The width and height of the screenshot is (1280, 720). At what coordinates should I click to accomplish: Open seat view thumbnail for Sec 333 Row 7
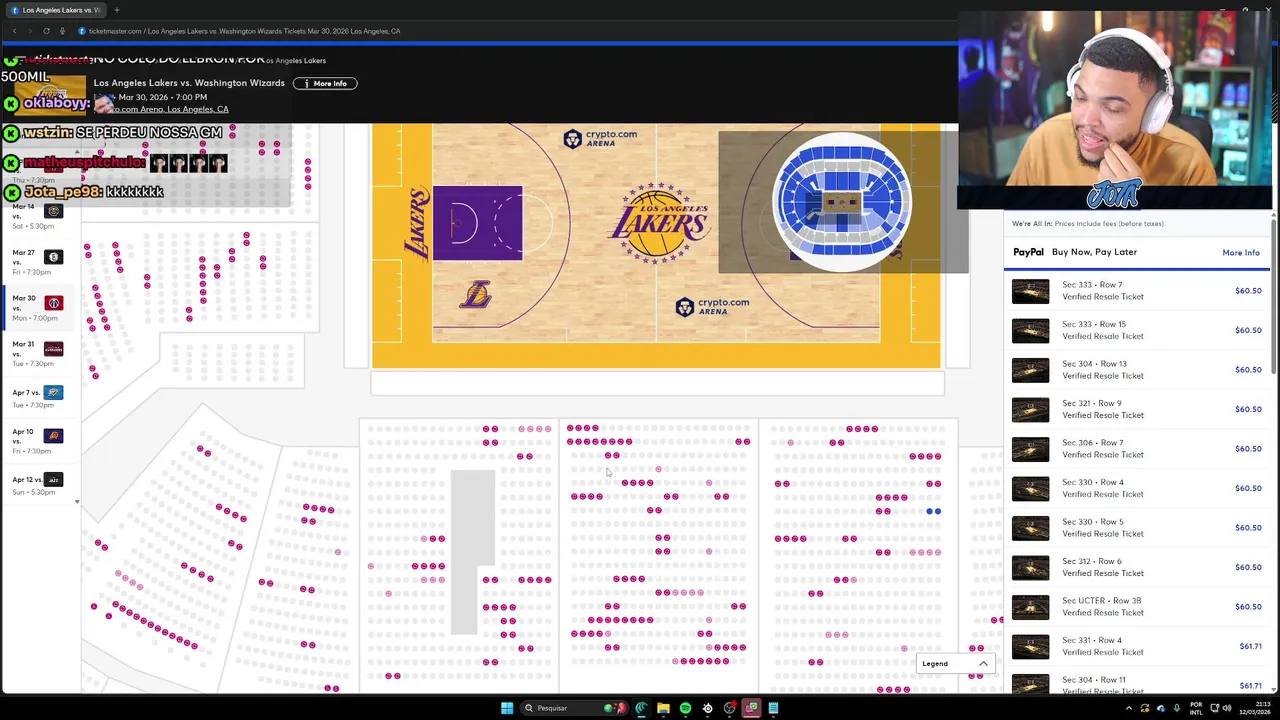pyautogui.click(x=1030, y=291)
